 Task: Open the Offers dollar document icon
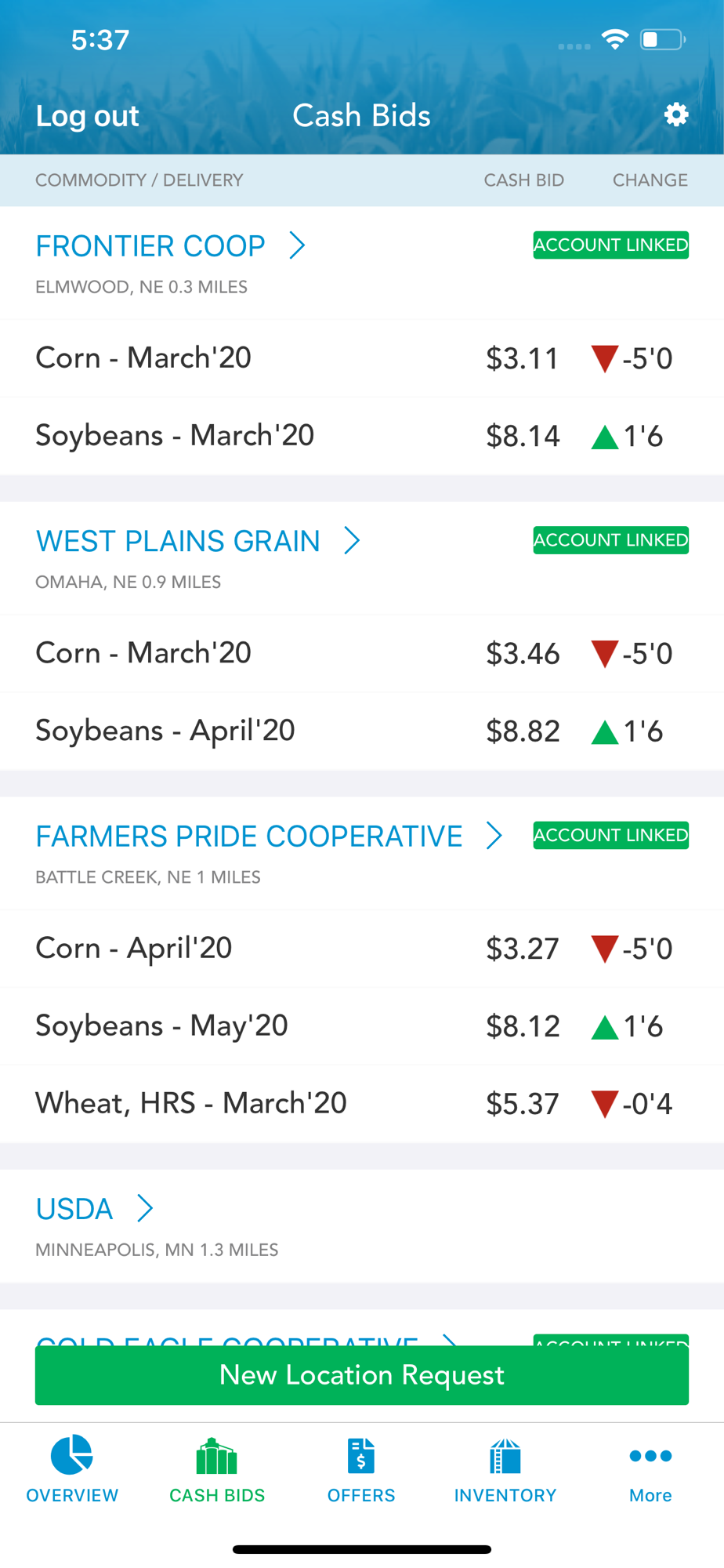(x=361, y=1457)
